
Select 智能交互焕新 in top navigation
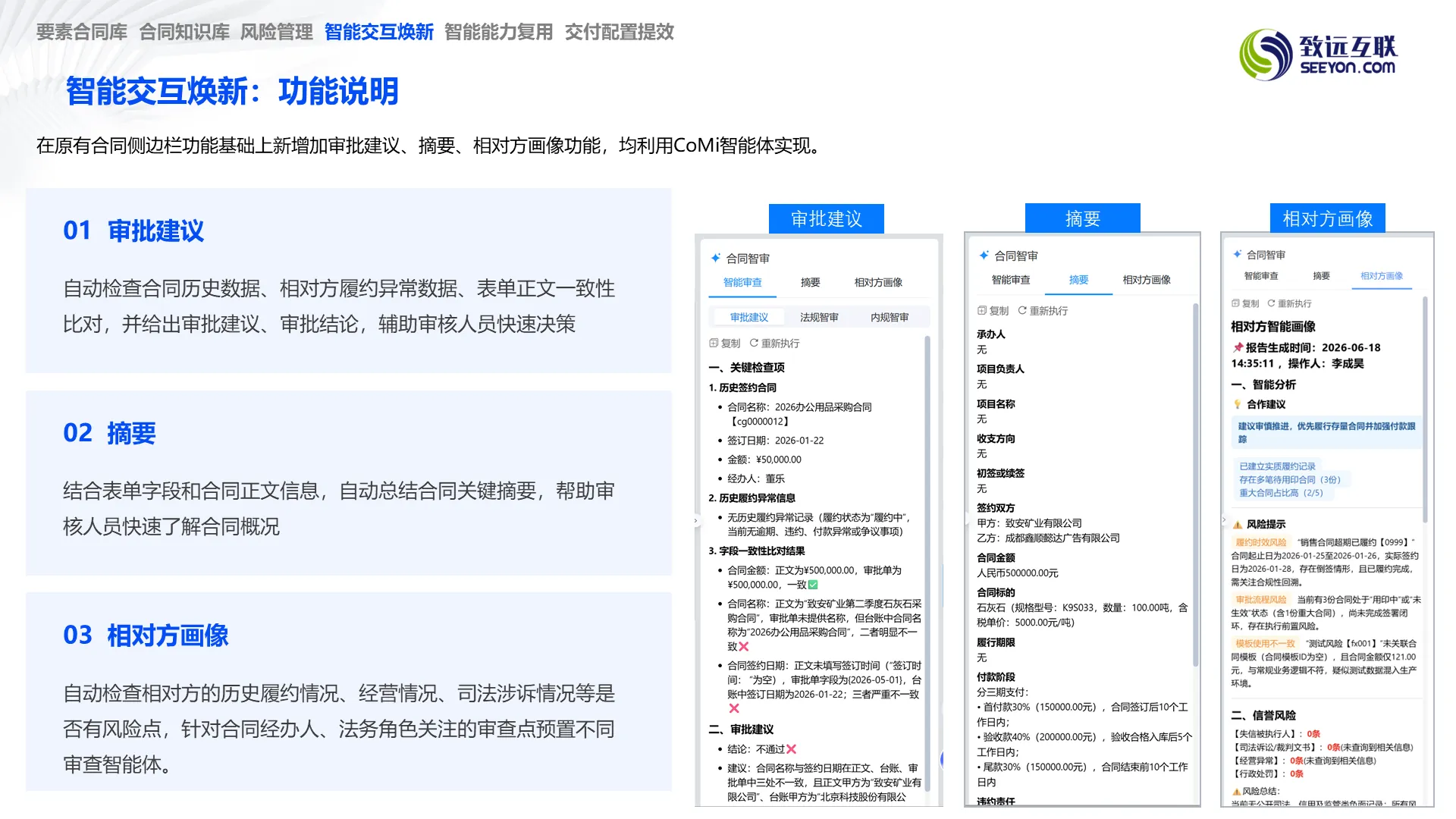point(379,32)
